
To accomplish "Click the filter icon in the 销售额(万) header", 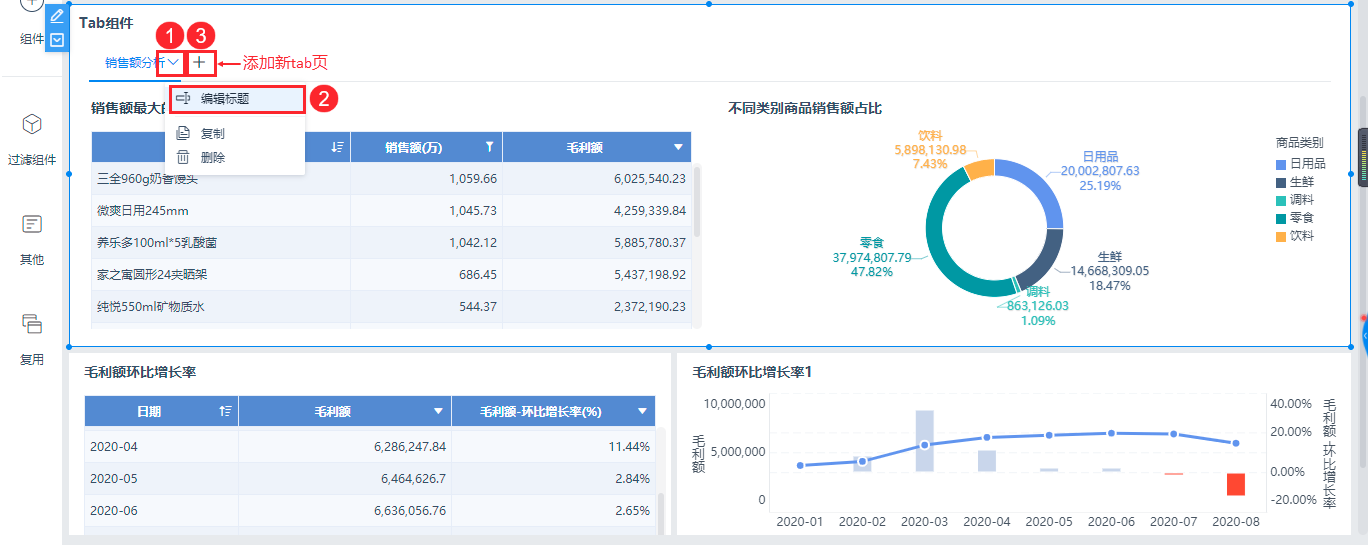I will (489, 147).
